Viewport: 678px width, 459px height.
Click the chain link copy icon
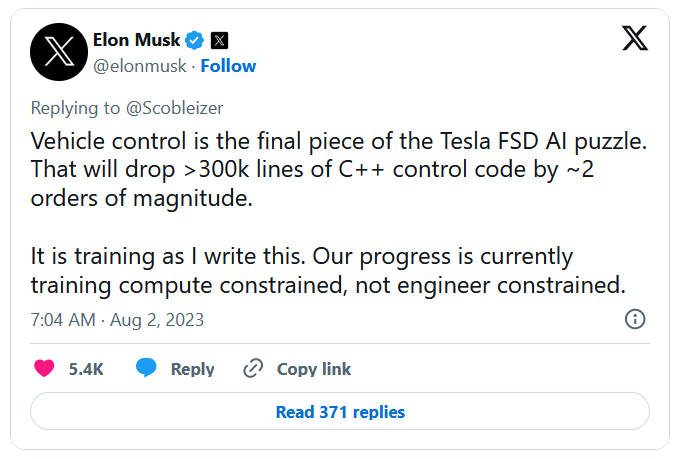click(x=253, y=368)
